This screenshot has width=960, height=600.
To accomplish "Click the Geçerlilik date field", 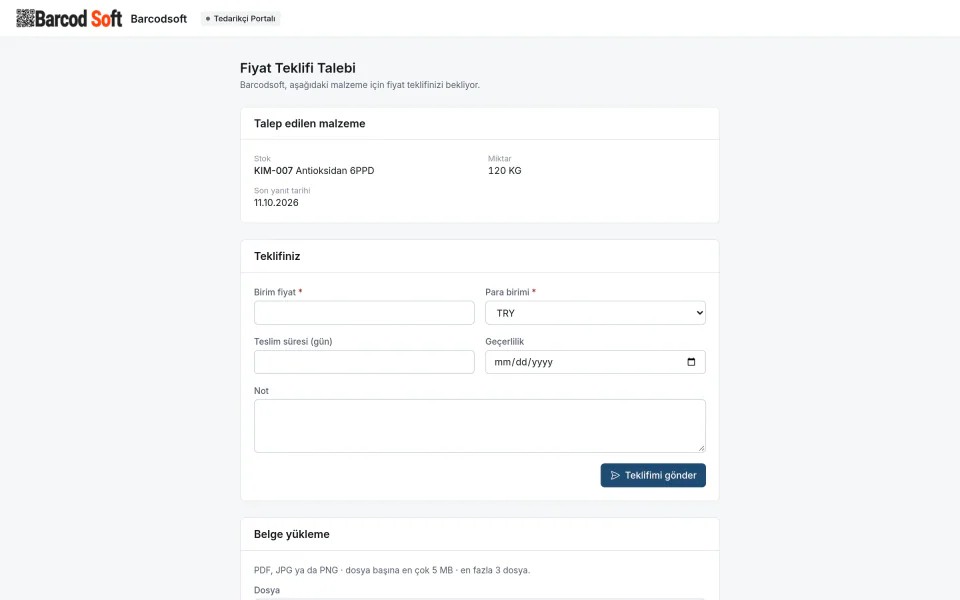I will [x=595, y=362].
